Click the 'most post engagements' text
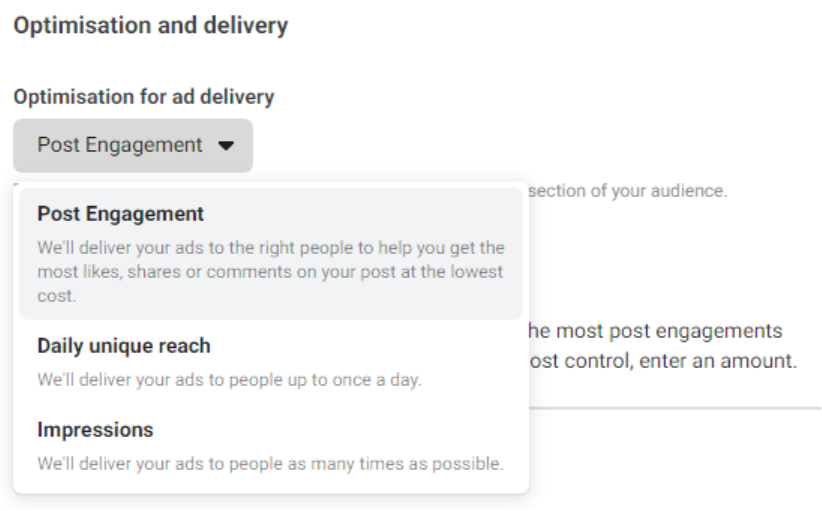The height and width of the screenshot is (511, 822). pyautogui.click(x=660, y=330)
